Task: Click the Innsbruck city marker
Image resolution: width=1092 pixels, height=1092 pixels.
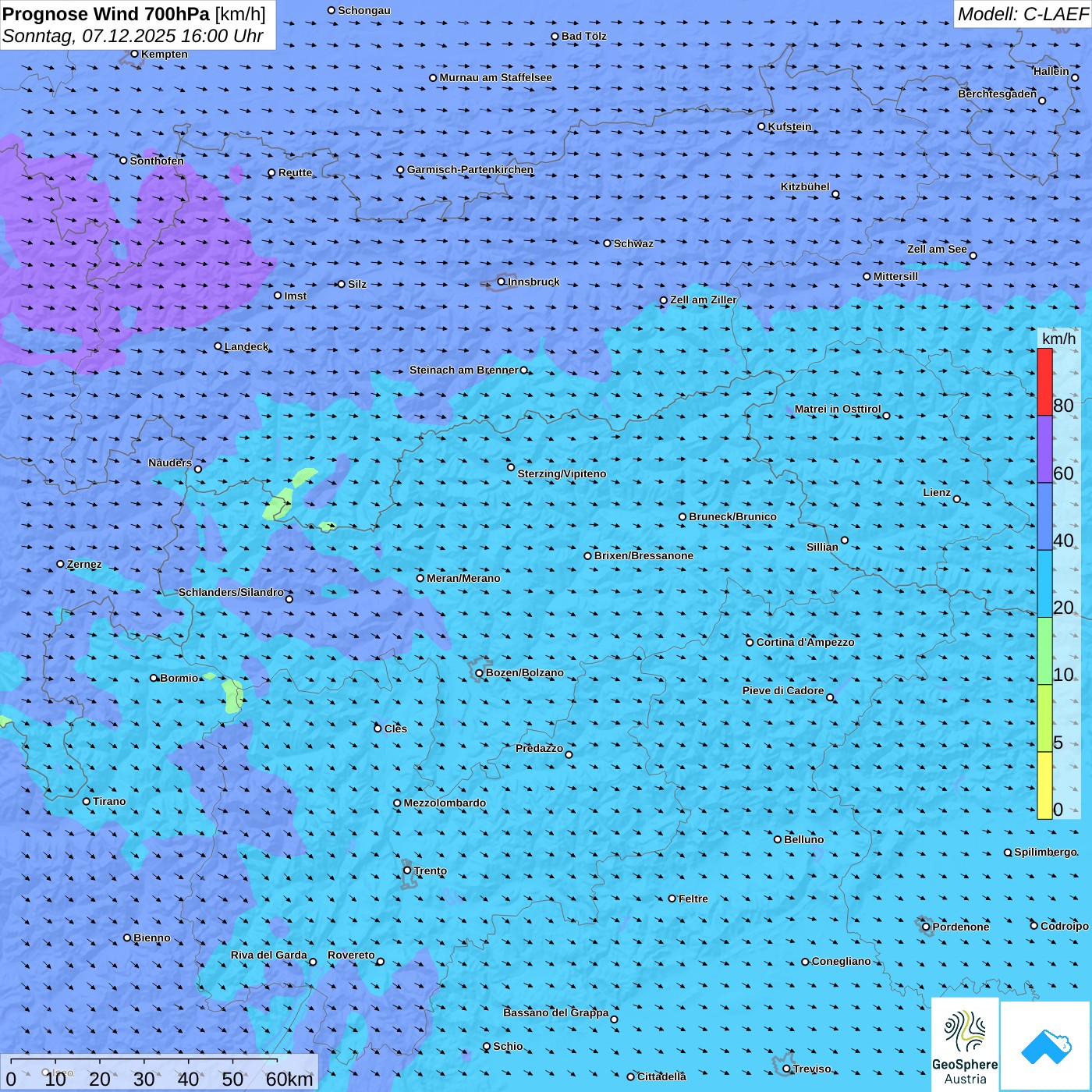Action: pos(502,282)
